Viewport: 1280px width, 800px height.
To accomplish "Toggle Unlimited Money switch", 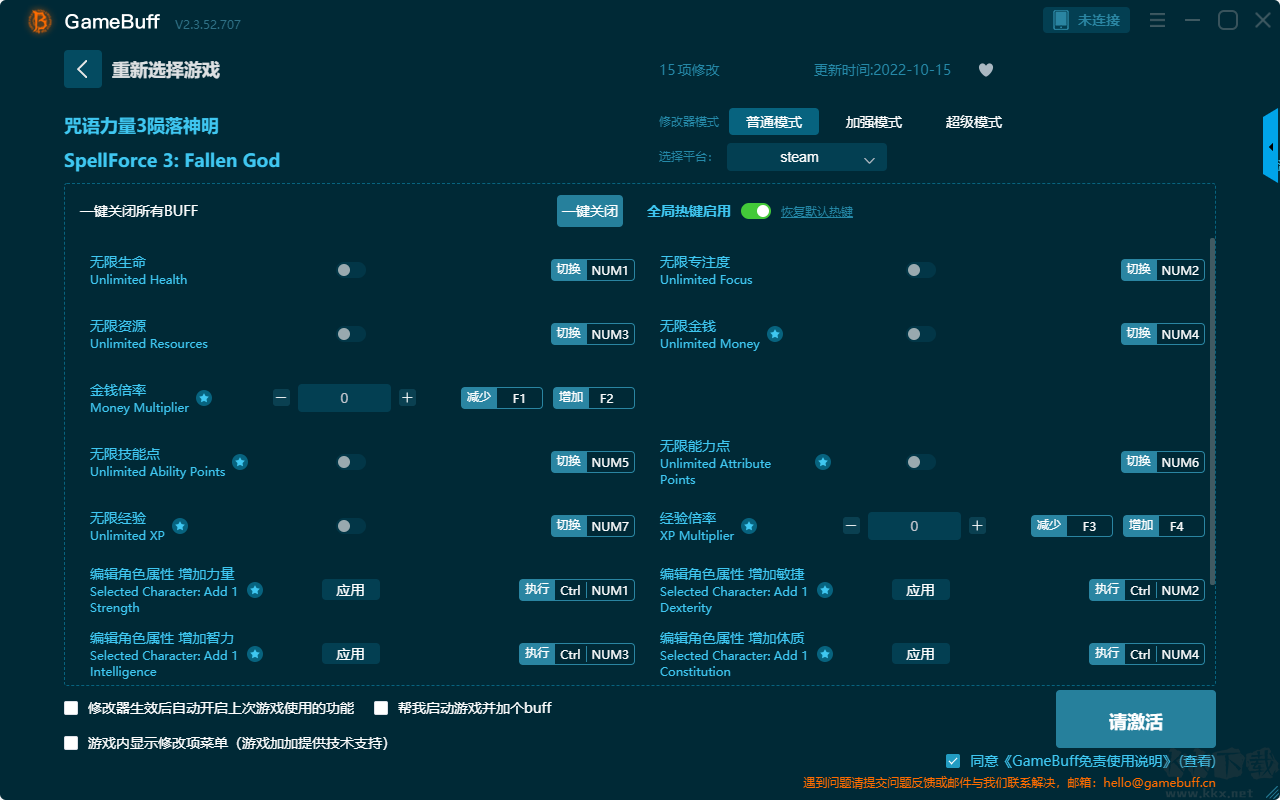I will (921, 334).
